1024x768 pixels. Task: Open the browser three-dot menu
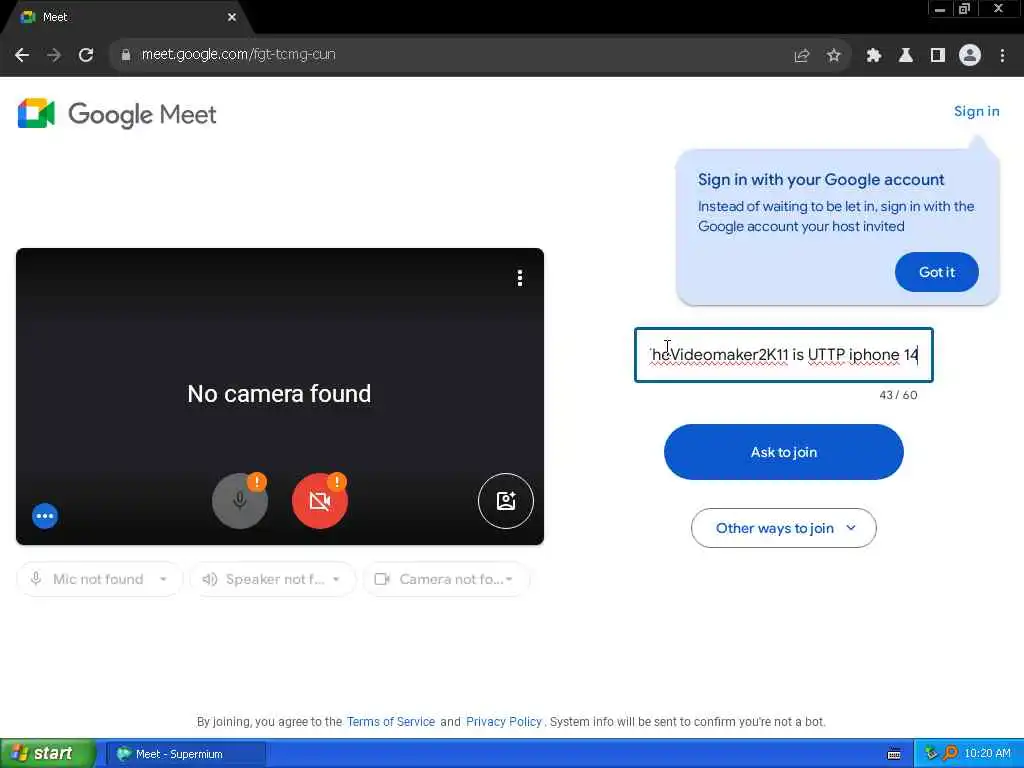click(1002, 56)
